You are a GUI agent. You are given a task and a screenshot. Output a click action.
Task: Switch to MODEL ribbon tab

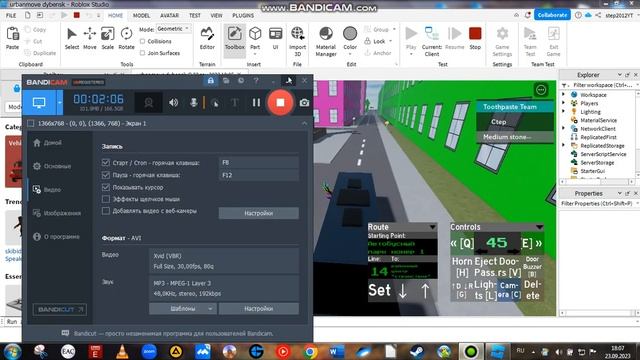point(141,16)
